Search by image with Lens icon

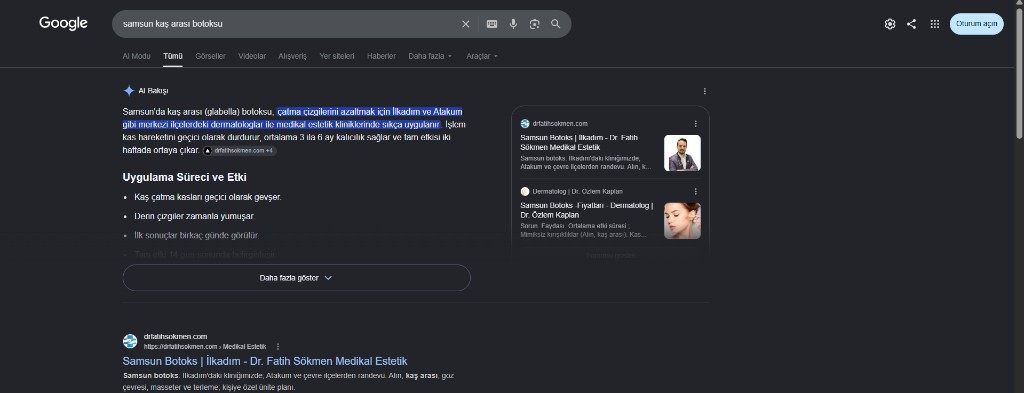pyautogui.click(x=535, y=24)
